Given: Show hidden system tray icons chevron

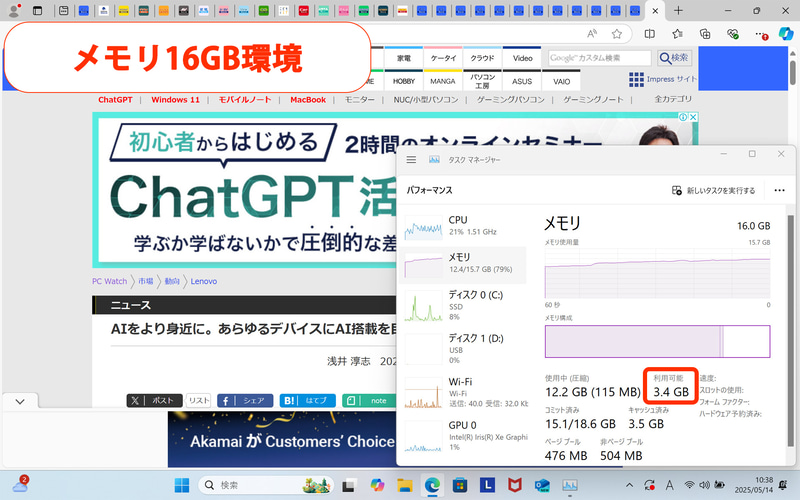Looking at the screenshot, I should point(630,485).
